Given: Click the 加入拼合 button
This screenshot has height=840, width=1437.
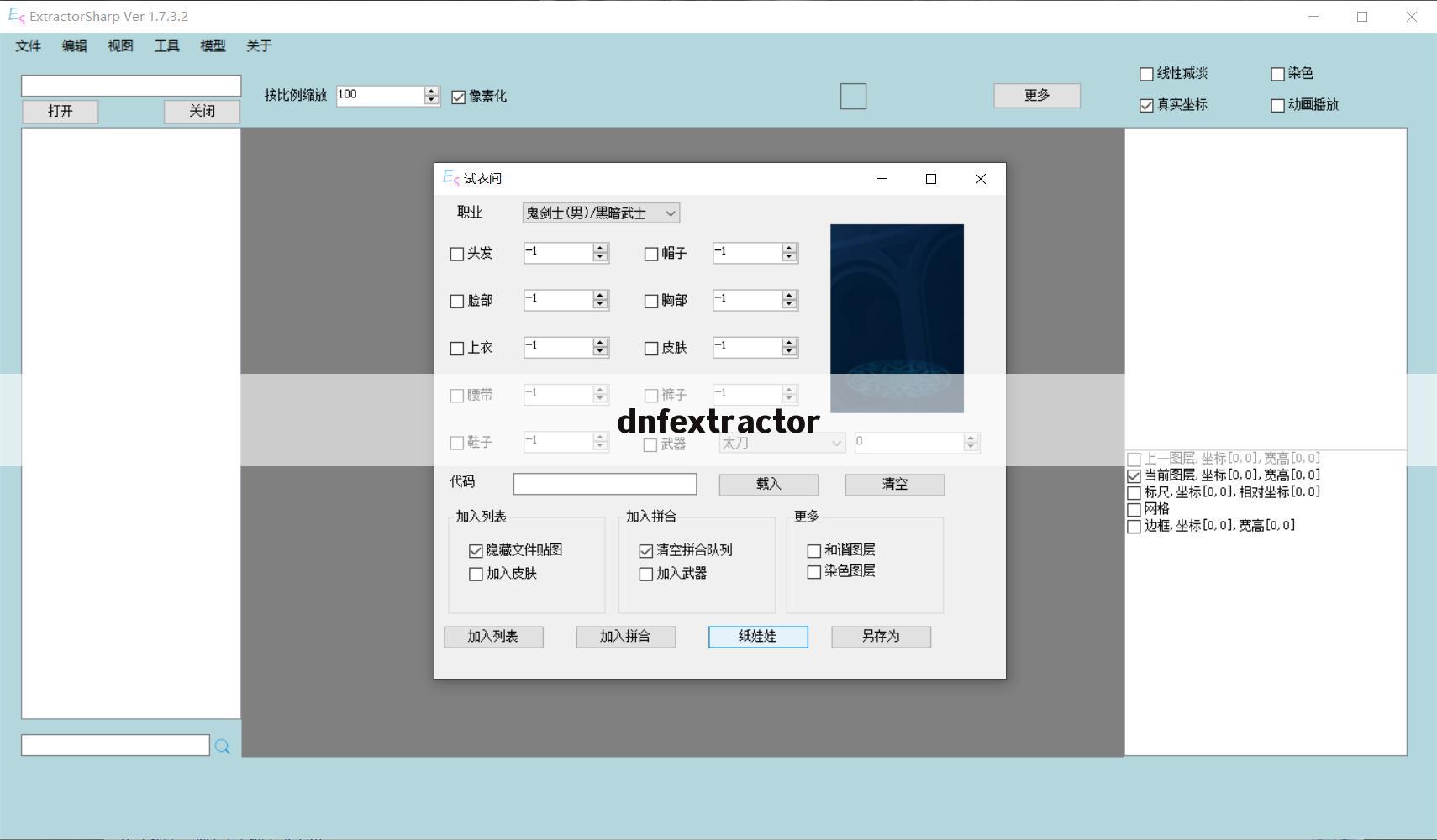Looking at the screenshot, I should click(x=625, y=637).
